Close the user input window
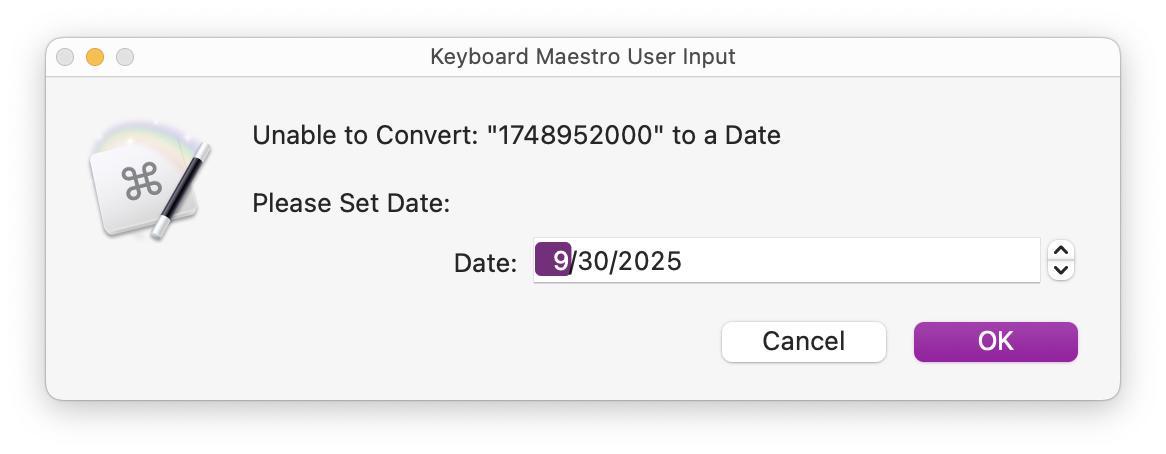This screenshot has width=1166, height=454. point(65,57)
